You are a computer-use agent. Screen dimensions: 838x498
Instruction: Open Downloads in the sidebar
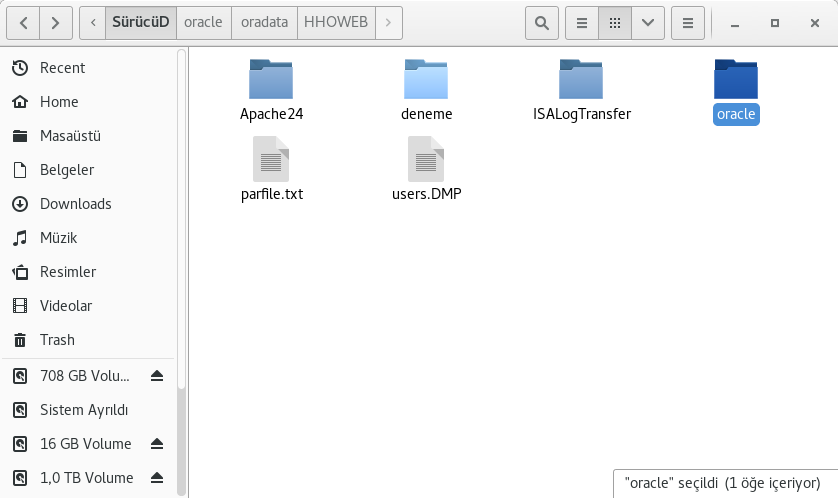(75, 204)
